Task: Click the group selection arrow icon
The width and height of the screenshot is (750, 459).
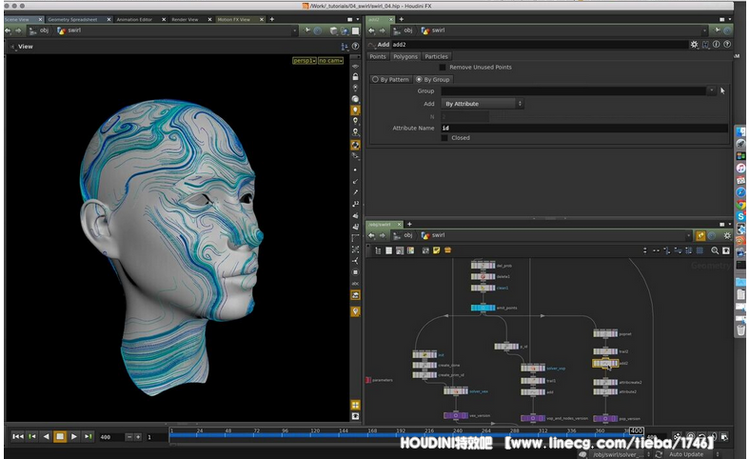Action: pos(723,90)
